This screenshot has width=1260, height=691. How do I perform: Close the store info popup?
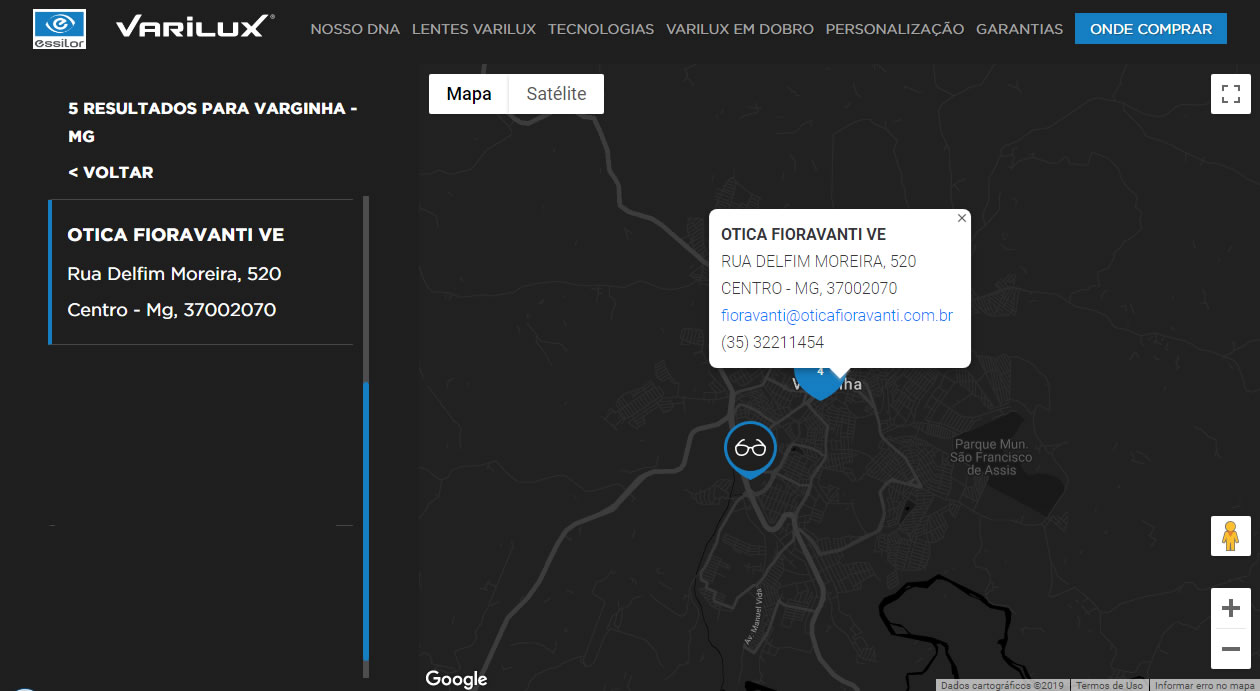pyautogui.click(x=962, y=218)
